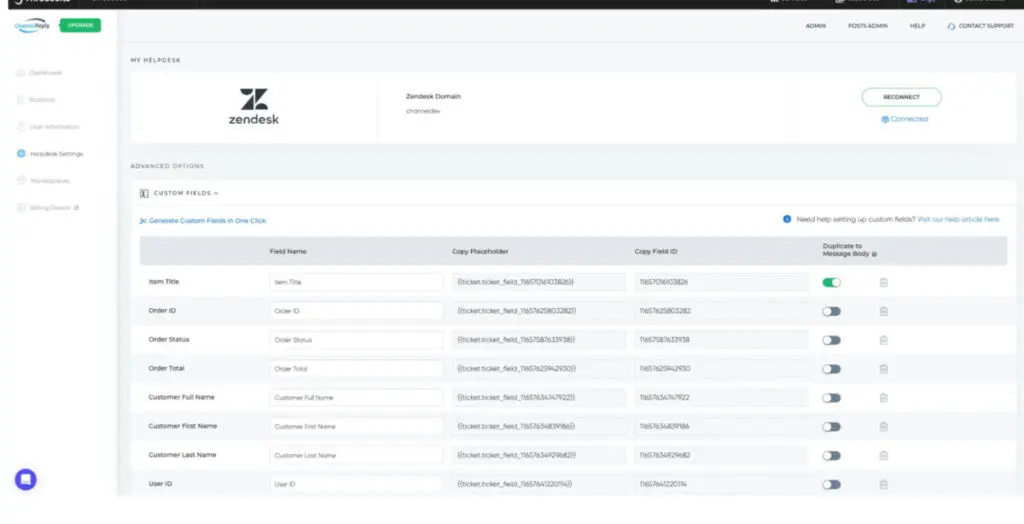Click the green Upgrade button
The height and width of the screenshot is (524, 1024).
(x=80, y=25)
